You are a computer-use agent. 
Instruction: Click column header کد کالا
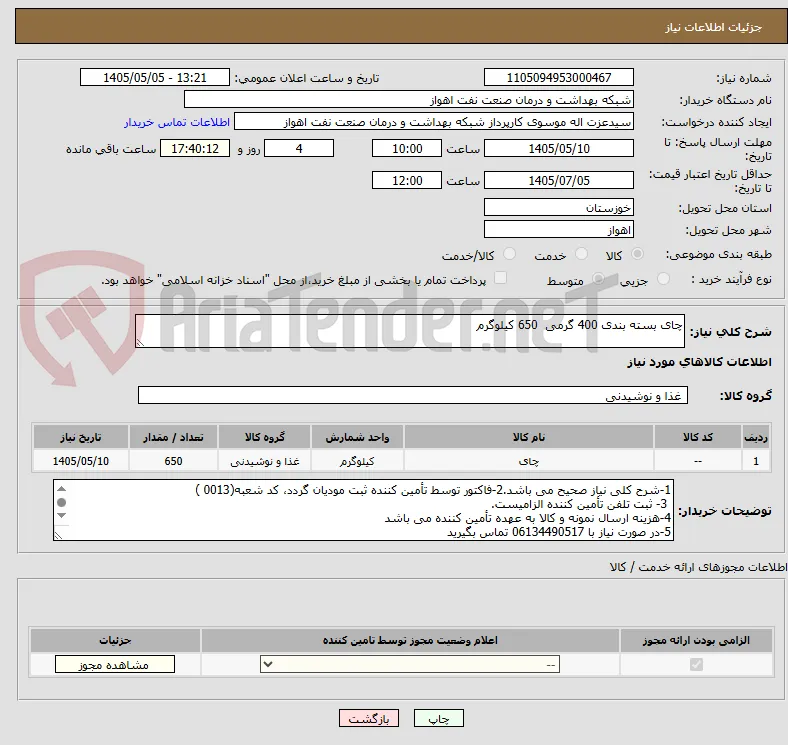698,437
